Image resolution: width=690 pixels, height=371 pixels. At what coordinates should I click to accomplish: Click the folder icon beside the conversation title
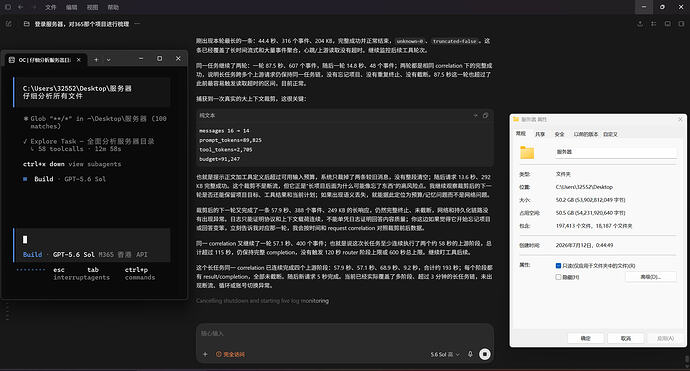point(26,24)
